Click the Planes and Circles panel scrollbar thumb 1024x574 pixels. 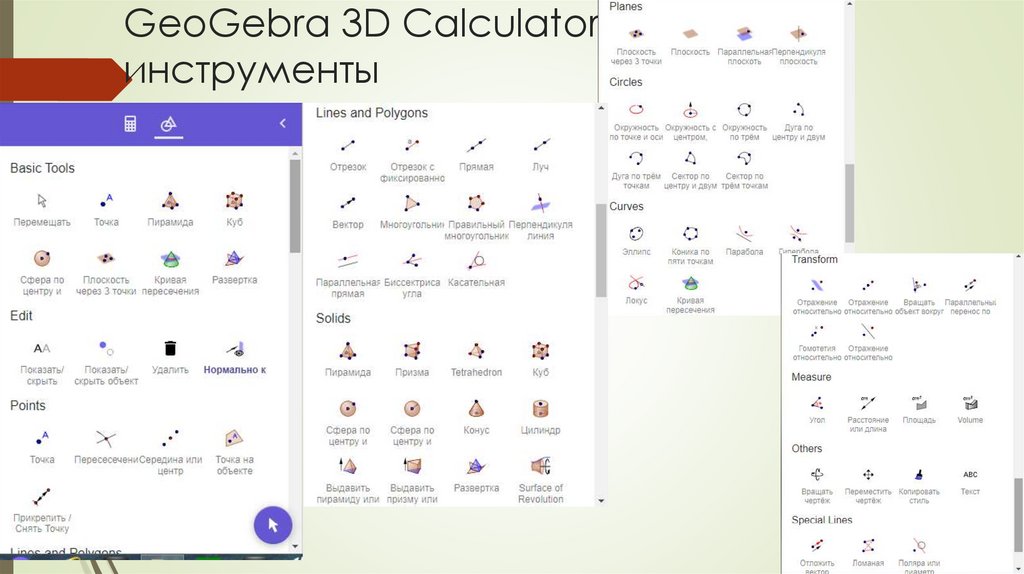click(850, 202)
